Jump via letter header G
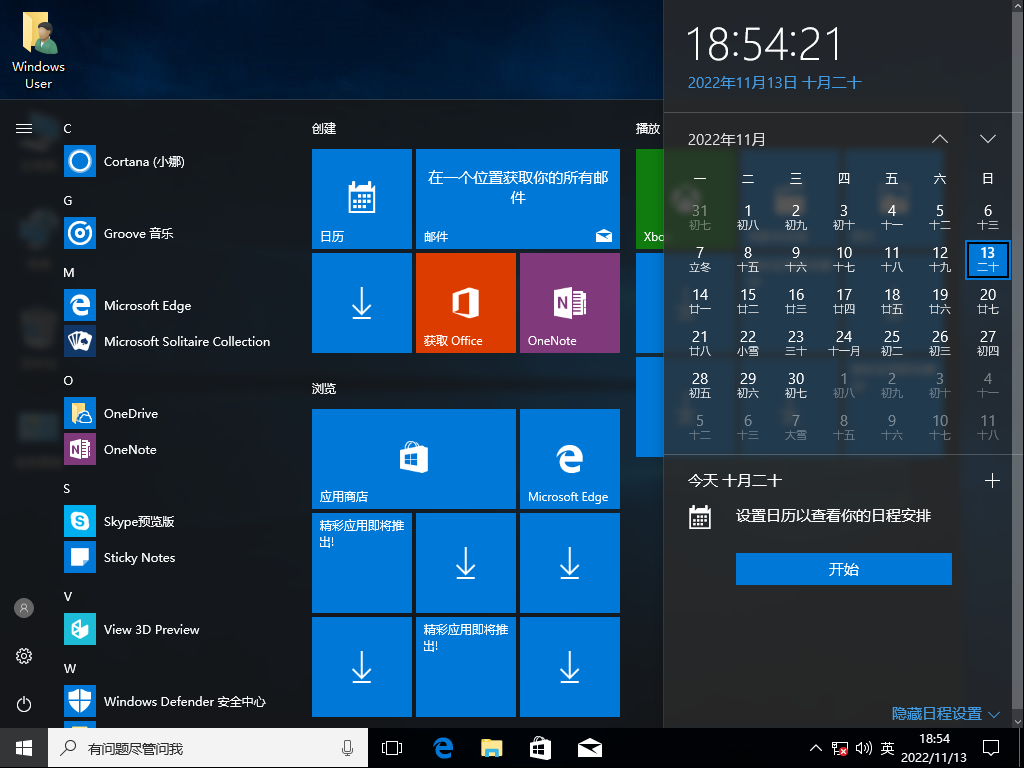 click(68, 200)
